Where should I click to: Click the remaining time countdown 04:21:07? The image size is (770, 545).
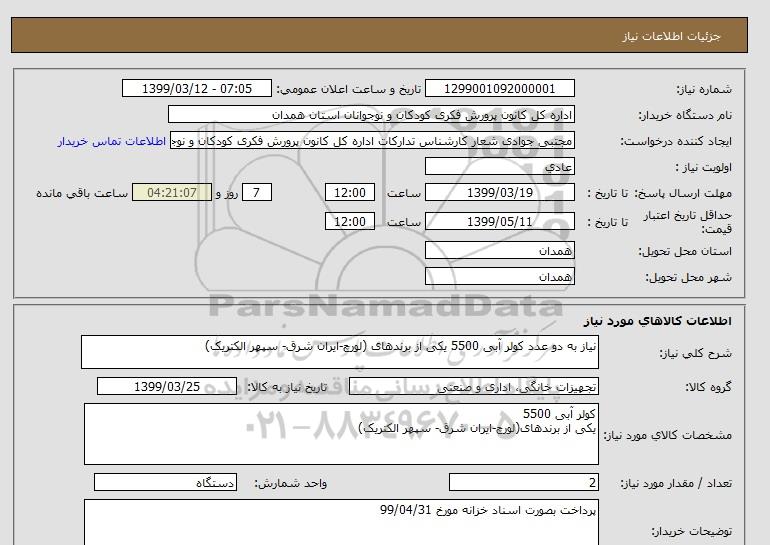tap(172, 192)
